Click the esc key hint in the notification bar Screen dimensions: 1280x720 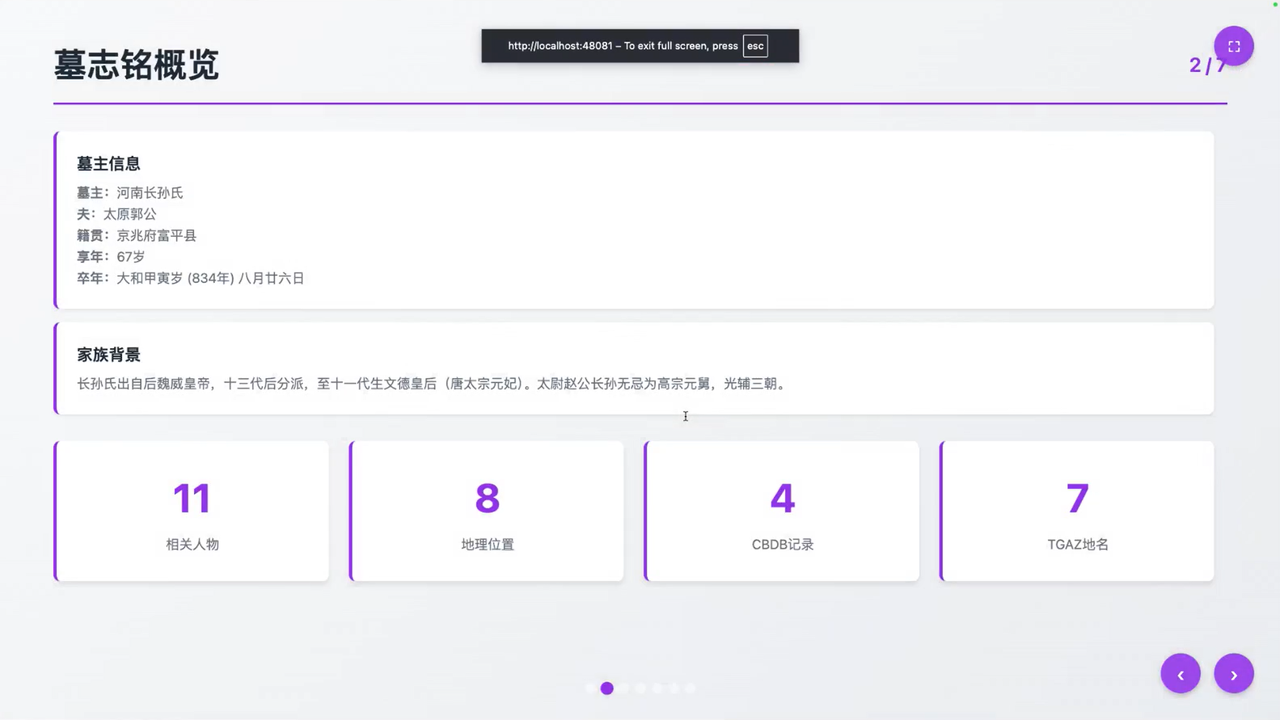(755, 45)
